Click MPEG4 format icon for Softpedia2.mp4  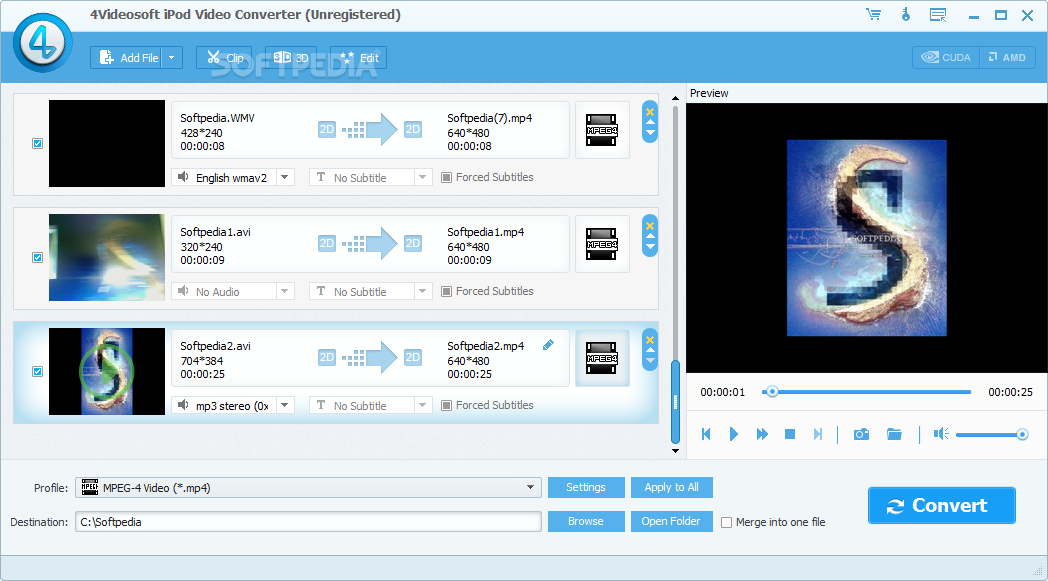(x=602, y=358)
